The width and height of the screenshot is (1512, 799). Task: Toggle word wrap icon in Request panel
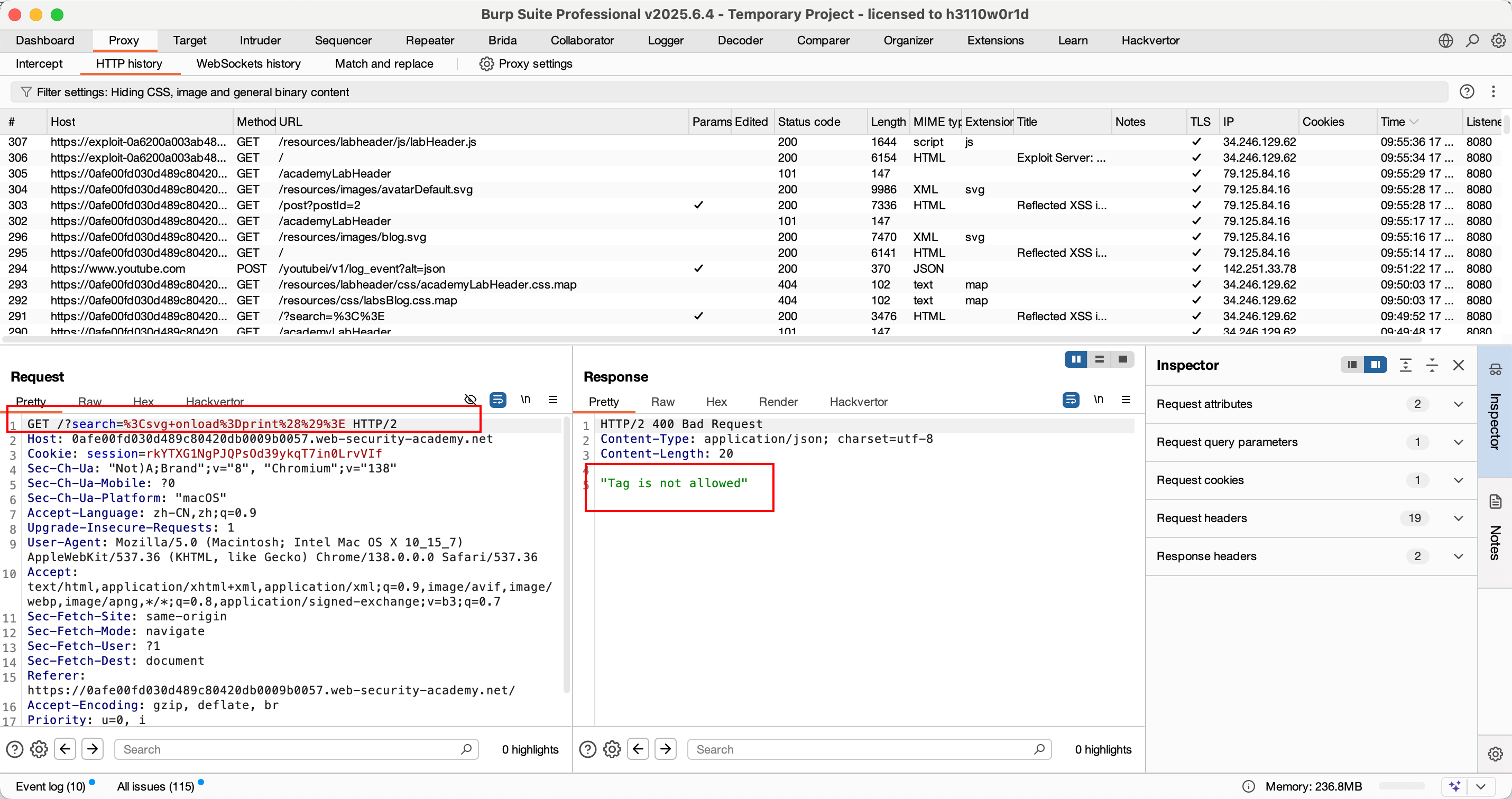click(x=497, y=400)
